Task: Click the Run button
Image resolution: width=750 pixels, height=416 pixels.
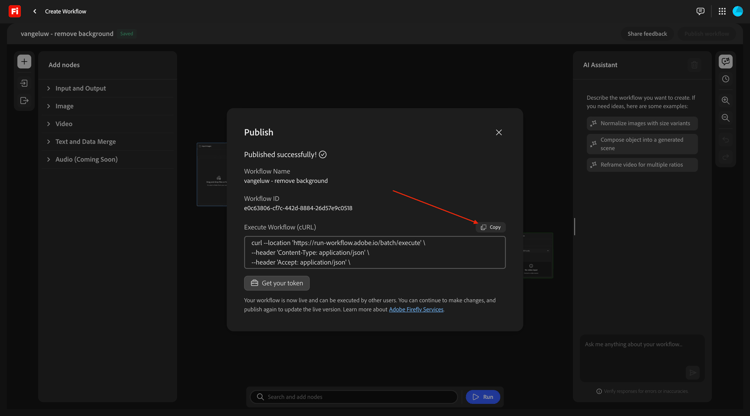Action: point(483,397)
